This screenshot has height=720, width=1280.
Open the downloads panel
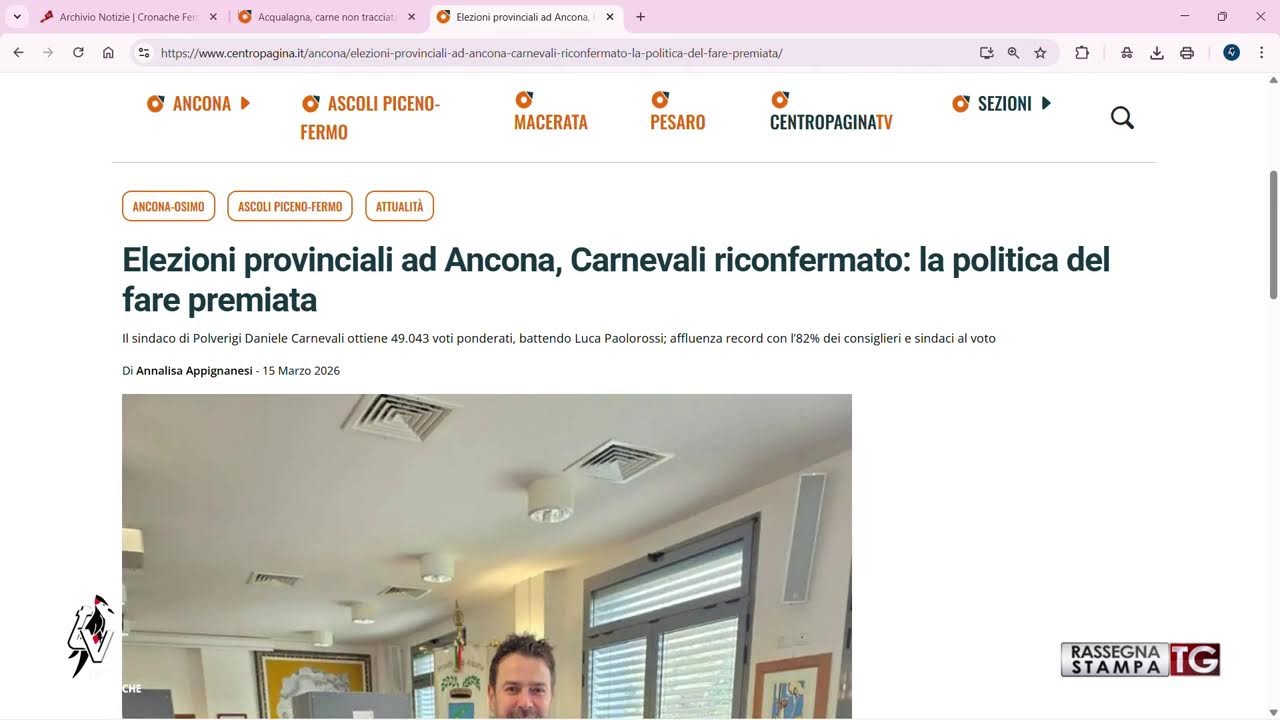(x=1157, y=53)
